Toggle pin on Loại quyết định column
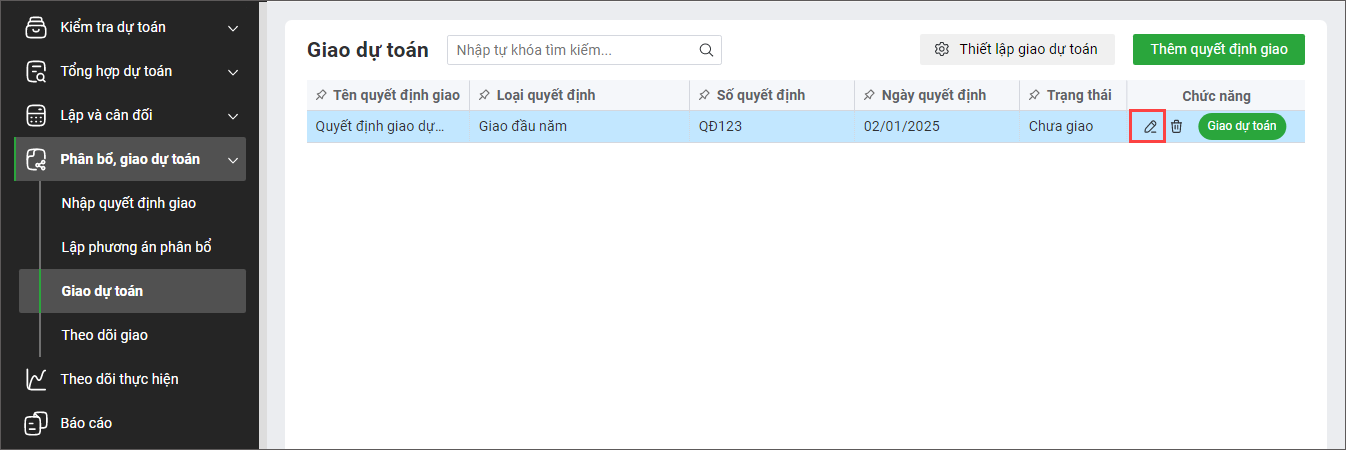The image size is (1346, 450). [x=484, y=96]
